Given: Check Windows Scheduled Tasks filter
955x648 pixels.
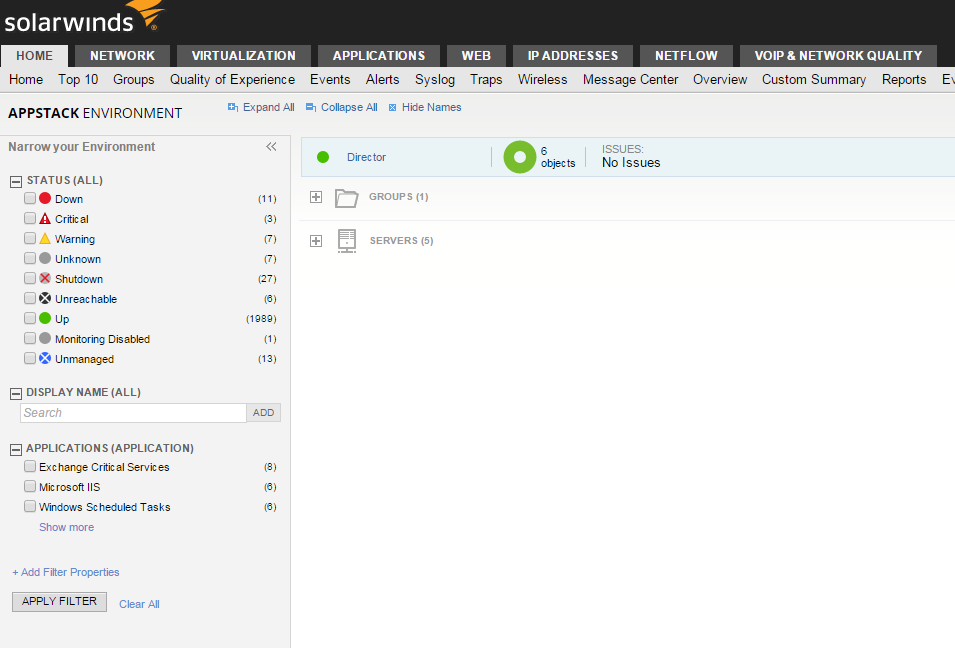Looking at the screenshot, I should click(30, 506).
